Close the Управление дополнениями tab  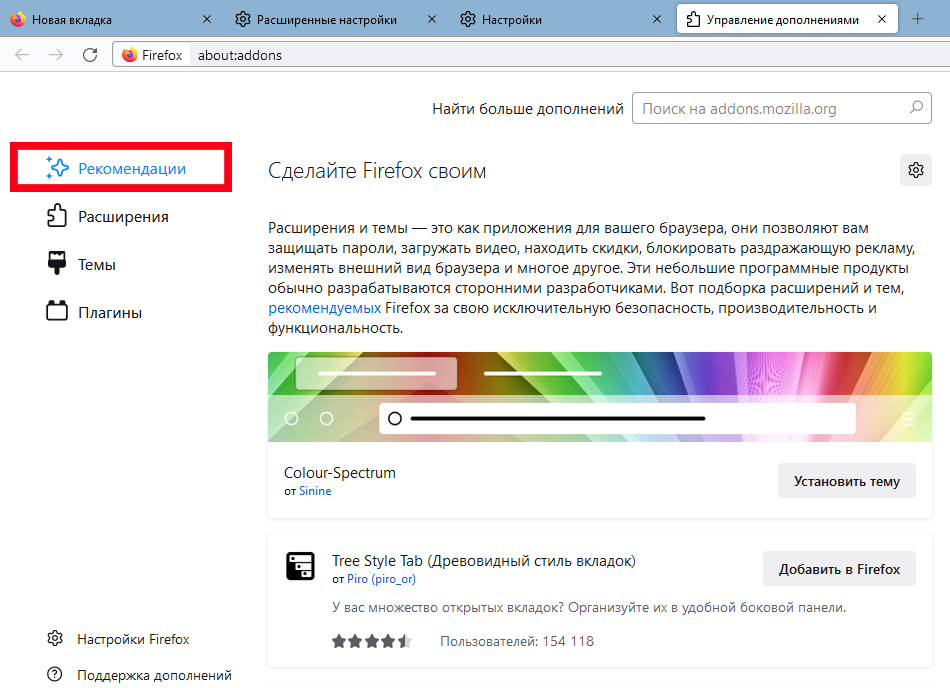(882, 19)
